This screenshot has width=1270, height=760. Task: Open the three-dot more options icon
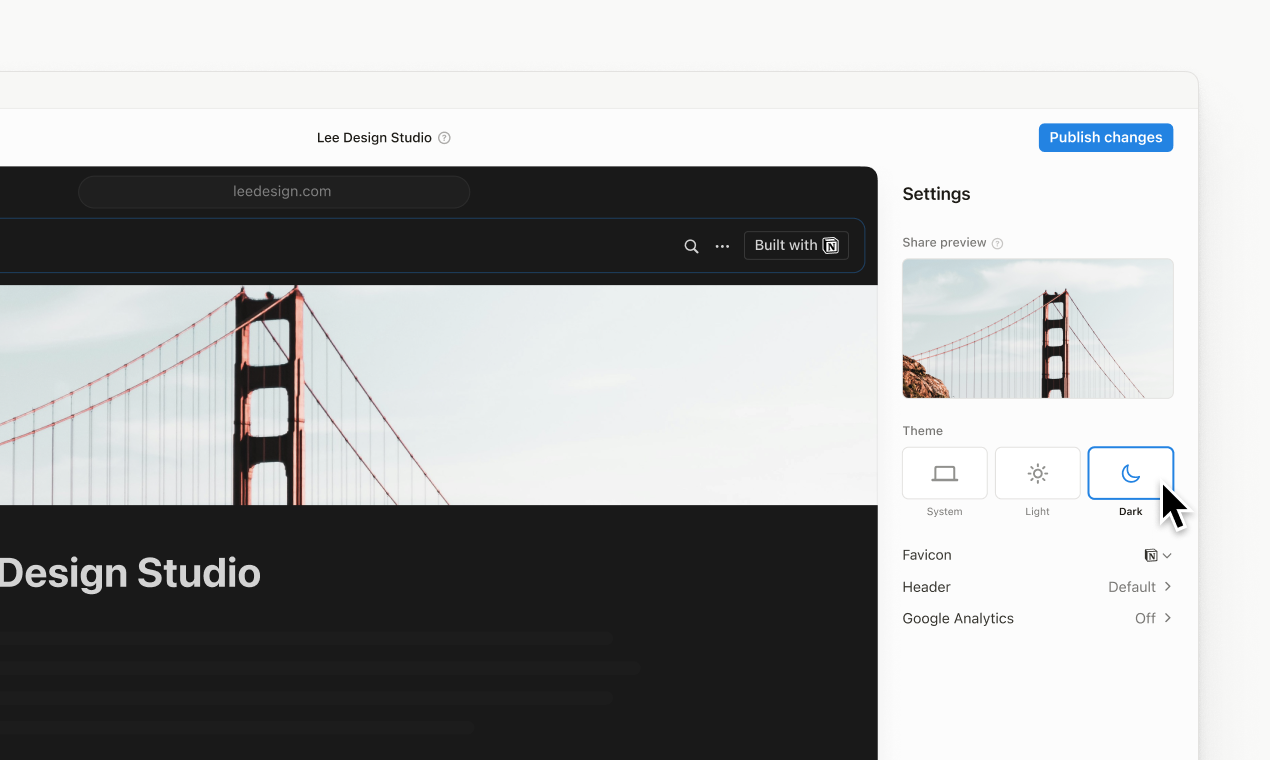click(x=722, y=245)
